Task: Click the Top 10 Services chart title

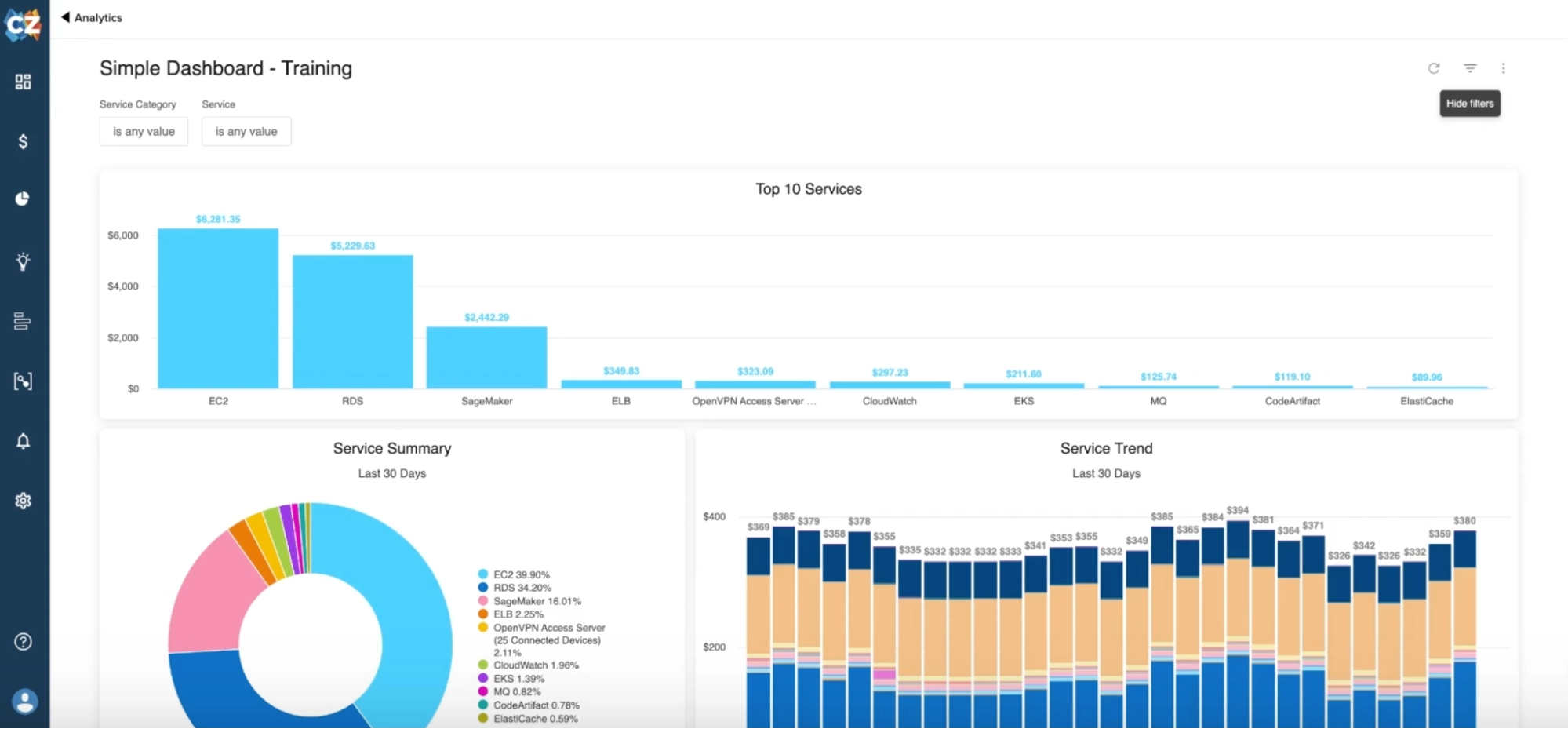Action: 809,189
